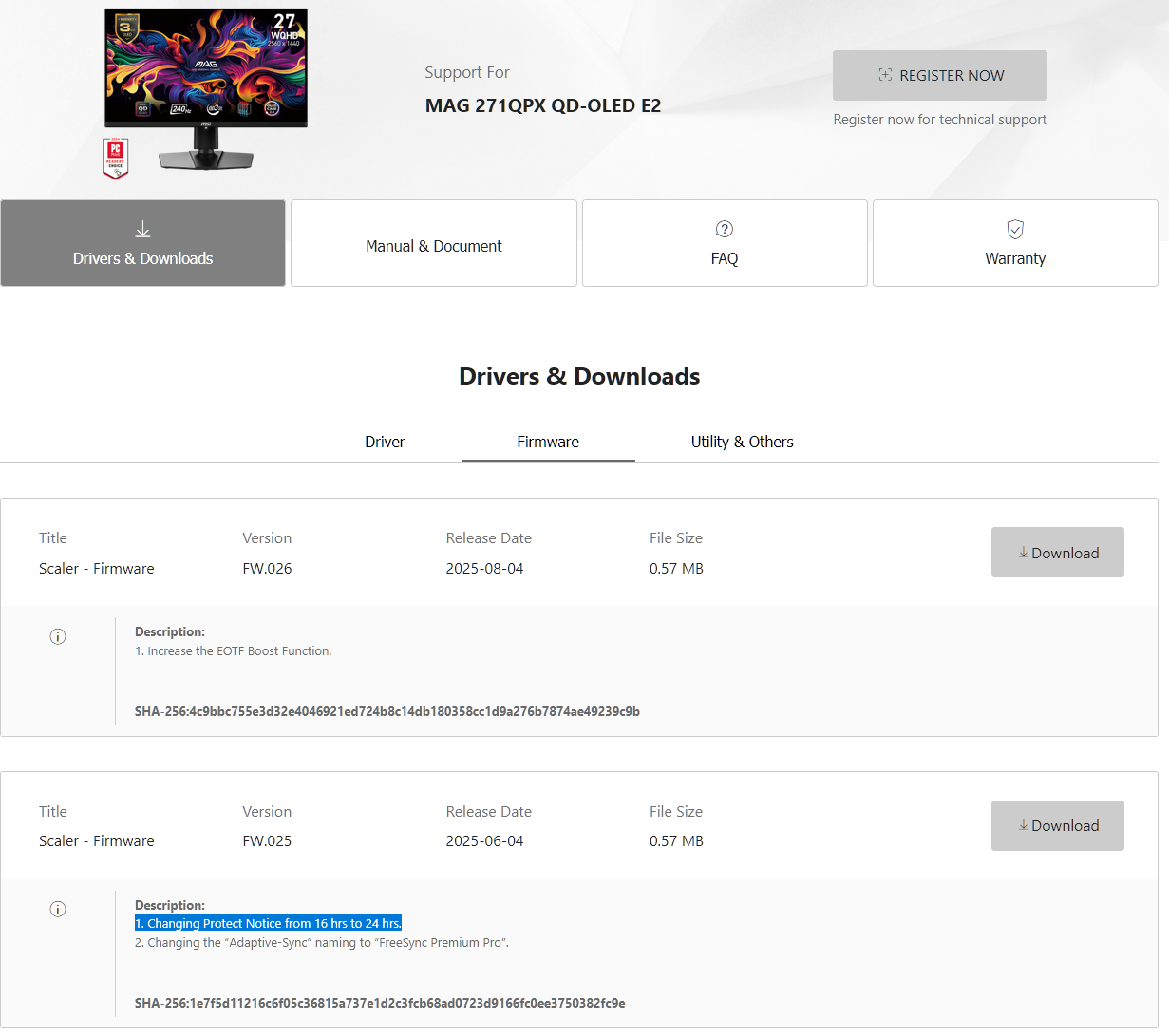This screenshot has width=1169, height=1036.
Task: Click the MAG 271QPX monitor product image
Action: coord(206,90)
